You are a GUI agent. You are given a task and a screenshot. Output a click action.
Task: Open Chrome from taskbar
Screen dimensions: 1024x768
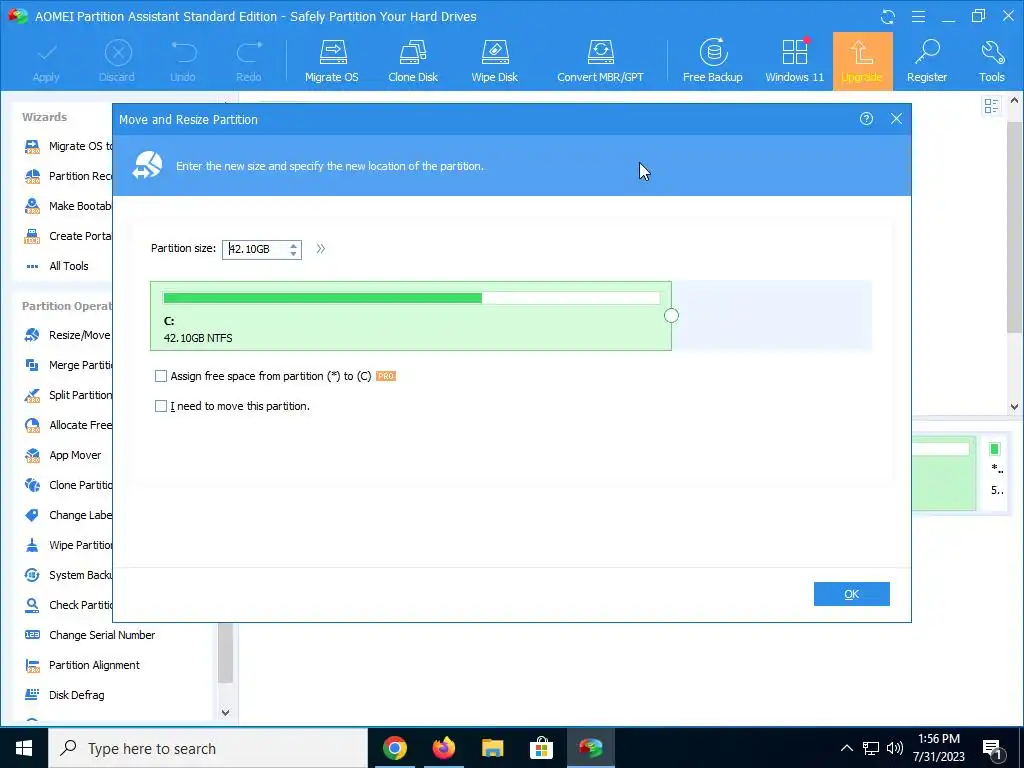click(x=395, y=748)
